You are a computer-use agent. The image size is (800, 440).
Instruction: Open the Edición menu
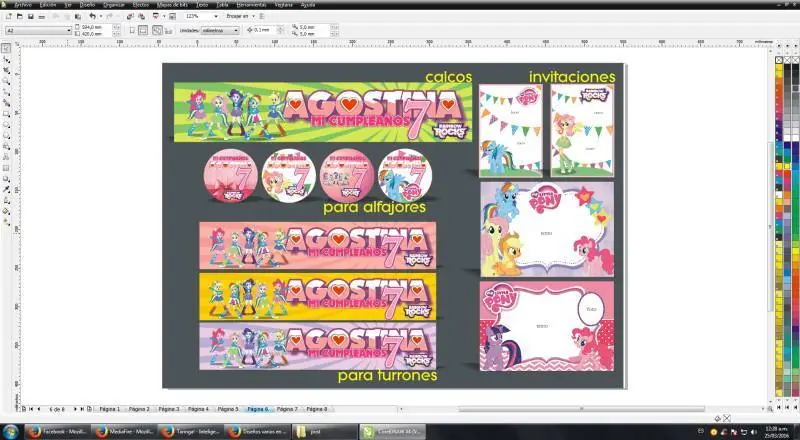48,5
